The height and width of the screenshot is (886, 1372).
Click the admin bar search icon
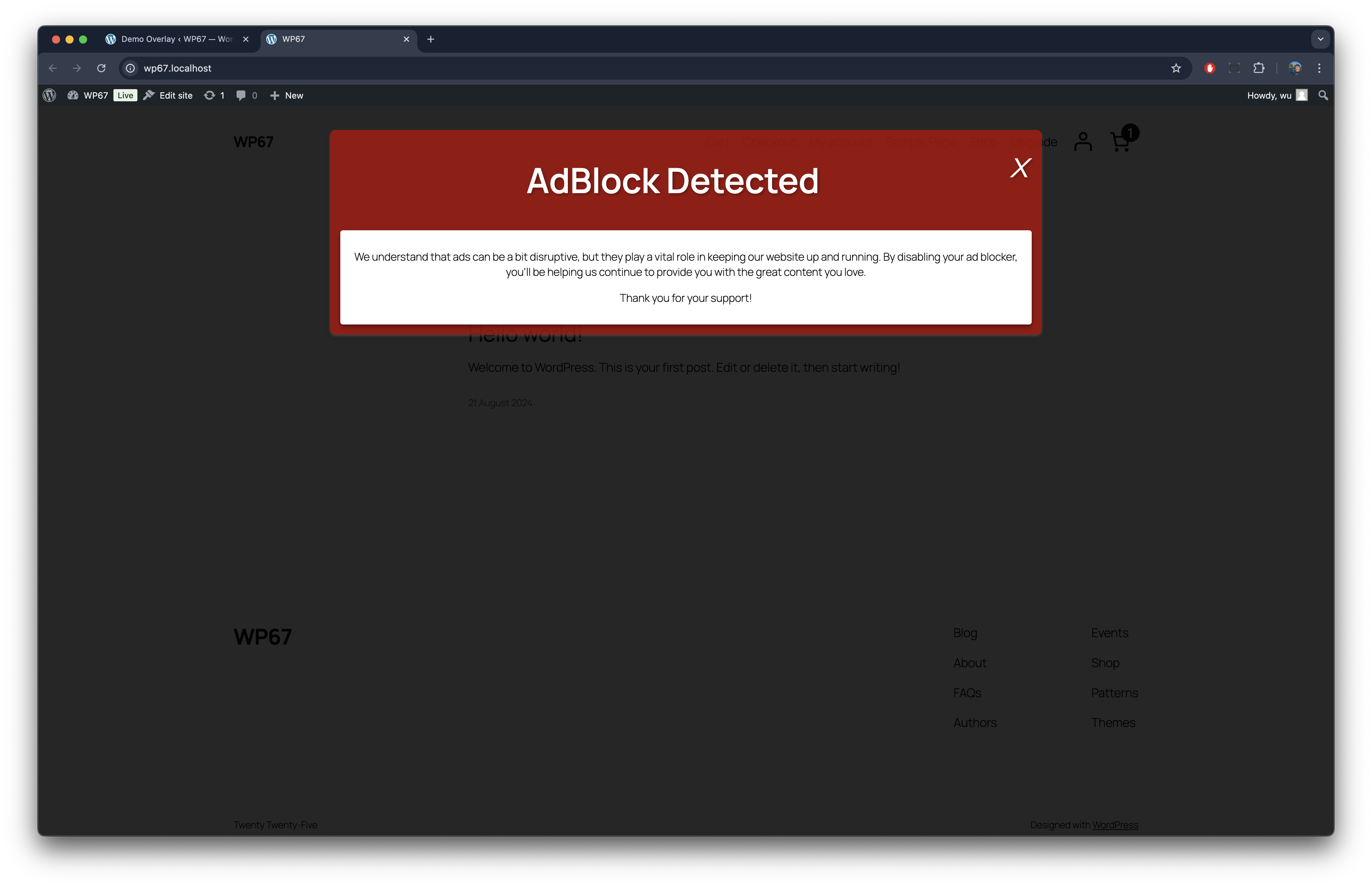[x=1323, y=96]
